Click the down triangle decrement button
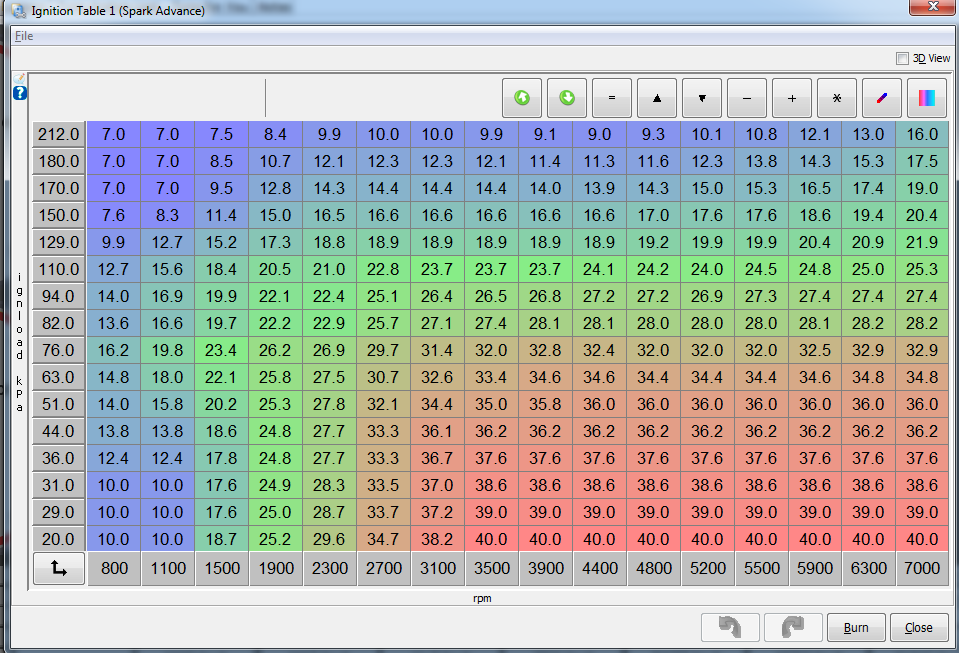 [702, 99]
